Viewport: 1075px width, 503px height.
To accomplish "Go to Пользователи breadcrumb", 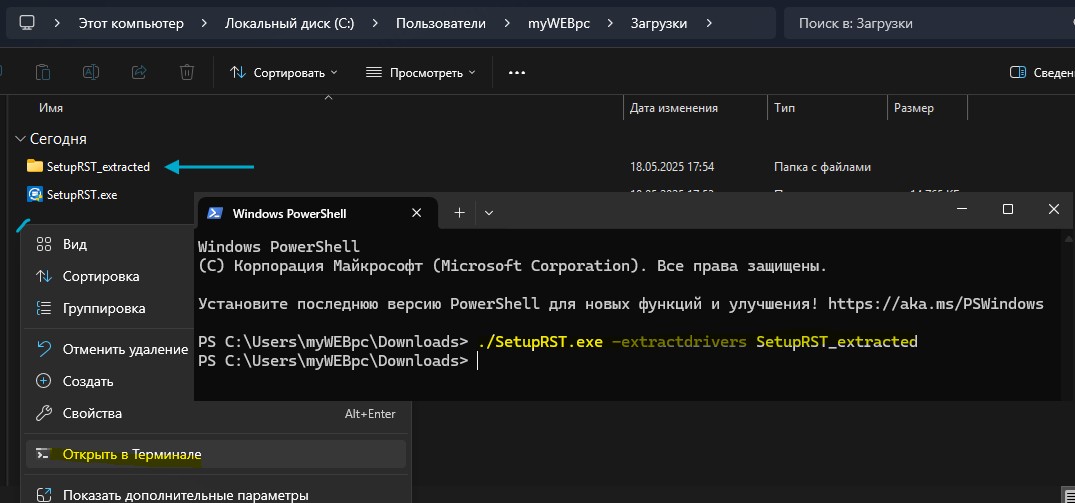I will 441,23.
